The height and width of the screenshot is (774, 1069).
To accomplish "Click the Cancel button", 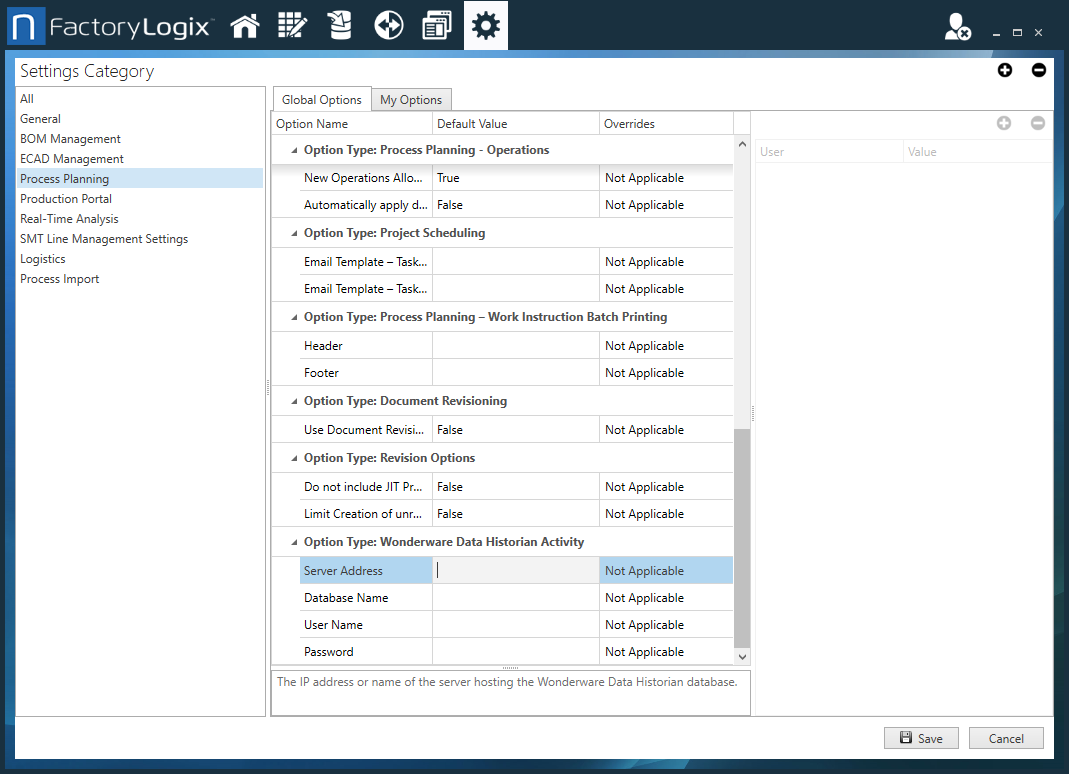I will click(x=1006, y=738).
